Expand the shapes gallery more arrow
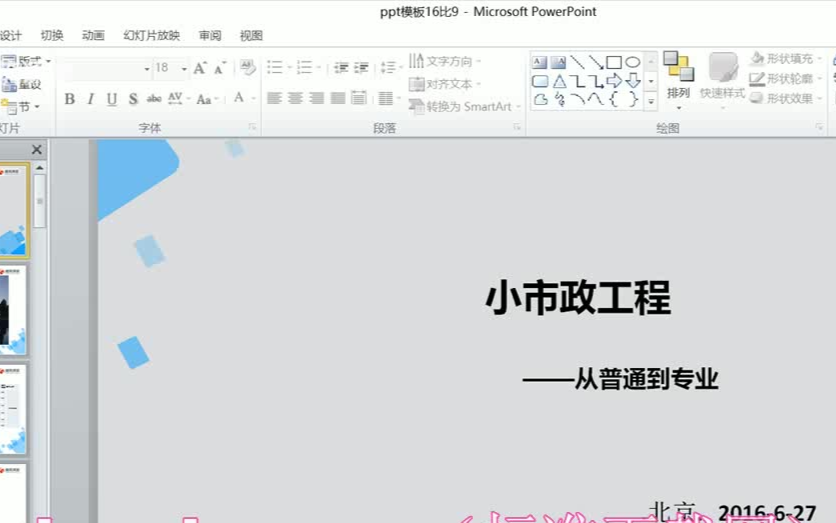The width and height of the screenshot is (836, 523). pos(650,101)
